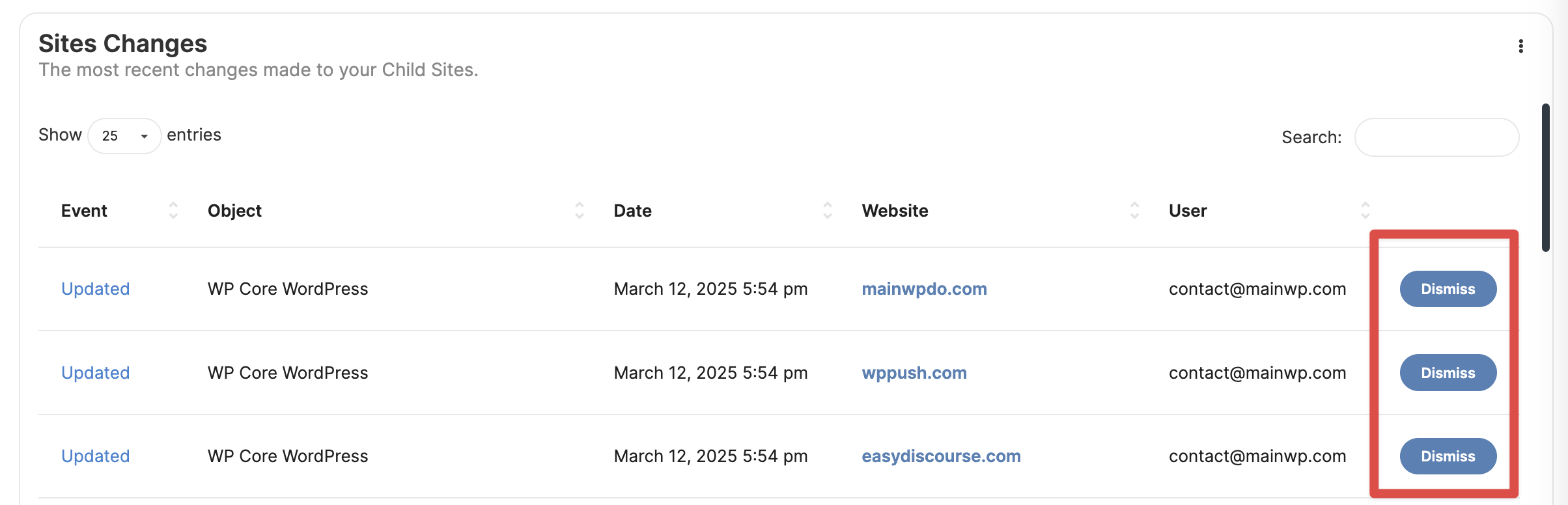Viewport: 1568px width, 505px height.
Task: Dismiss the wppush.com change entry
Action: pyautogui.click(x=1448, y=373)
